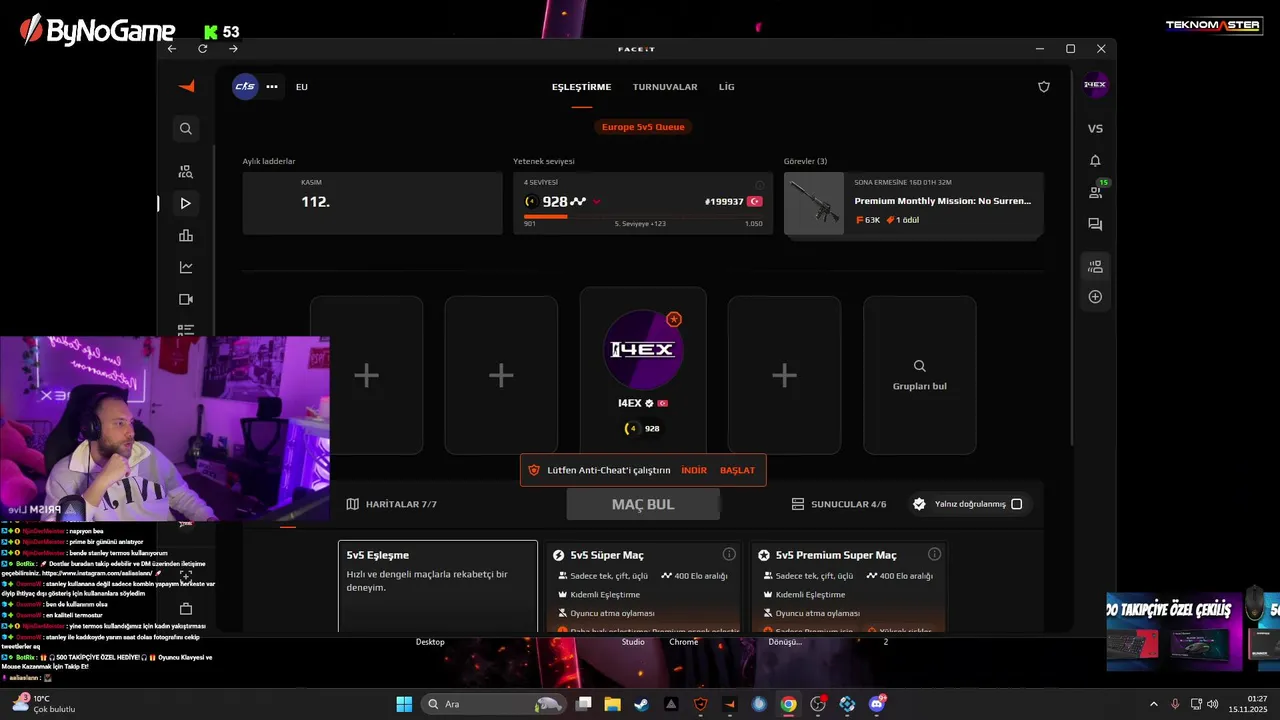Click info icon on 5v5 Premium Super Maç
The height and width of the screenshot is (720, 1280).
point(934,554)
